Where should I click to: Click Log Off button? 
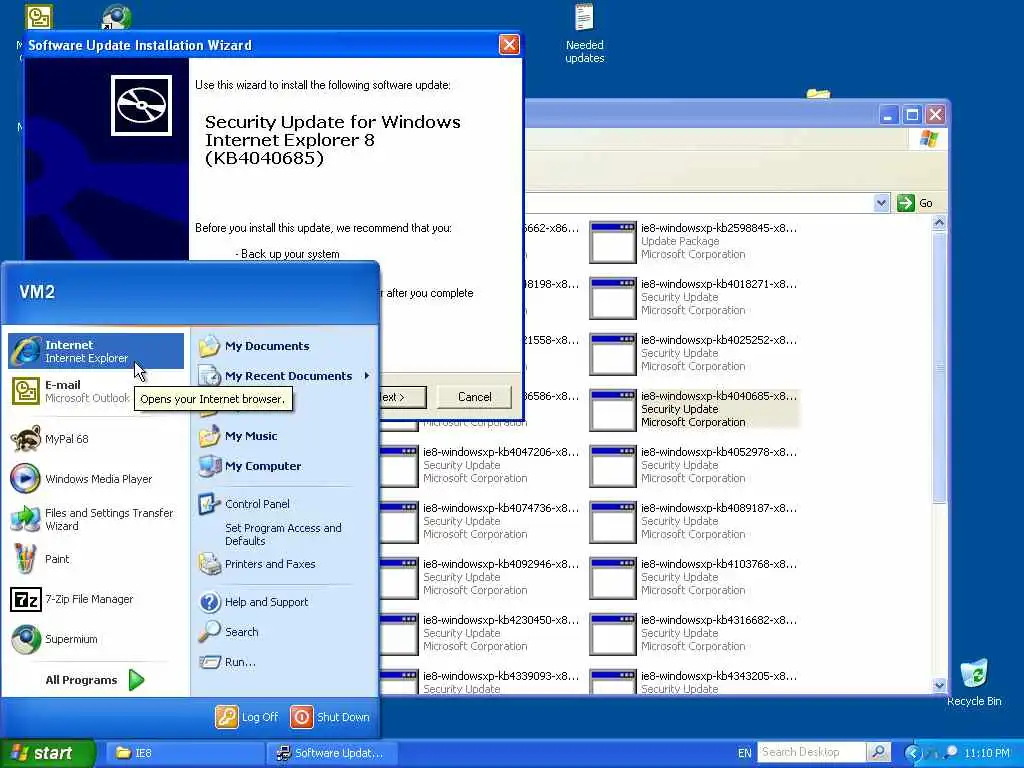[x=247, y=717]
